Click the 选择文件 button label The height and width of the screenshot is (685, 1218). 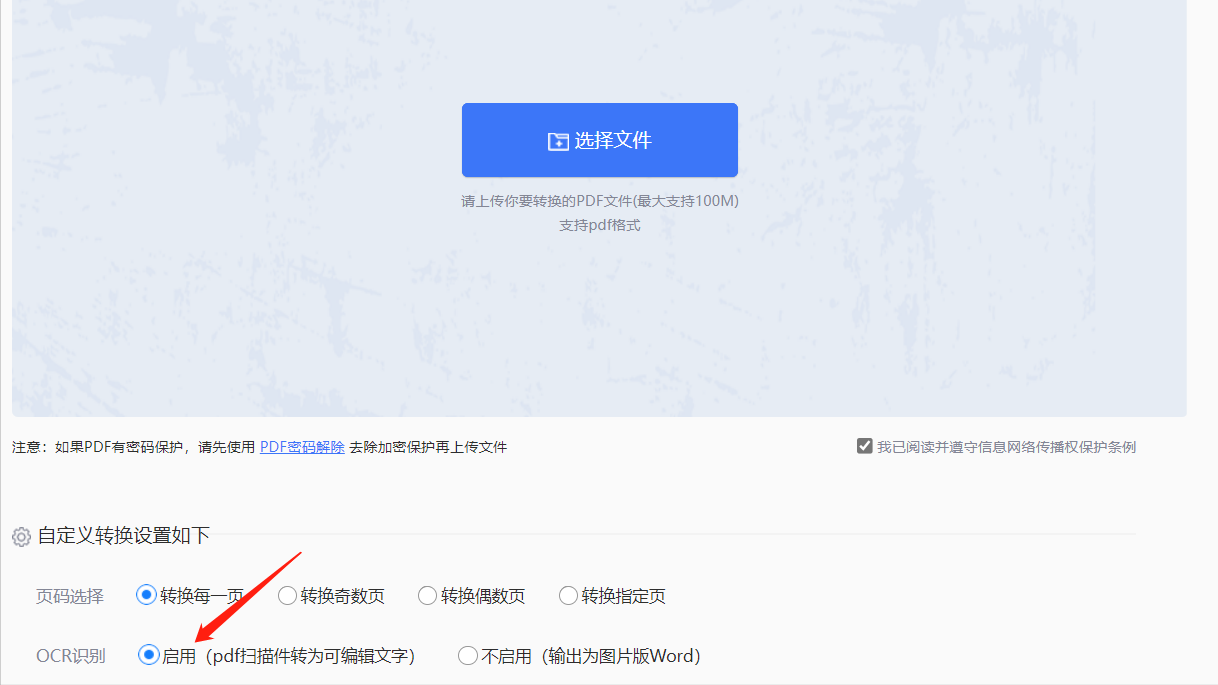point(613,141)
